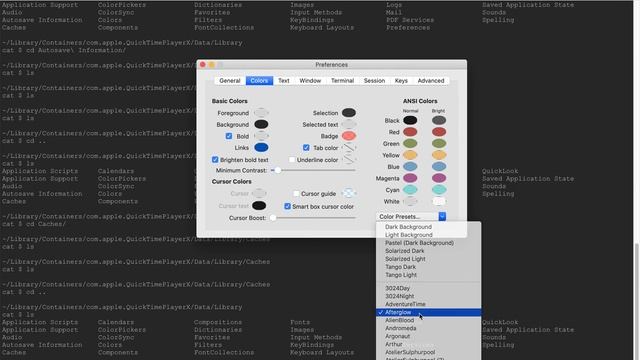This screenshot has height=360, width=640.
Task: Choose the 3024Night preset
Action: pos(429,296)
